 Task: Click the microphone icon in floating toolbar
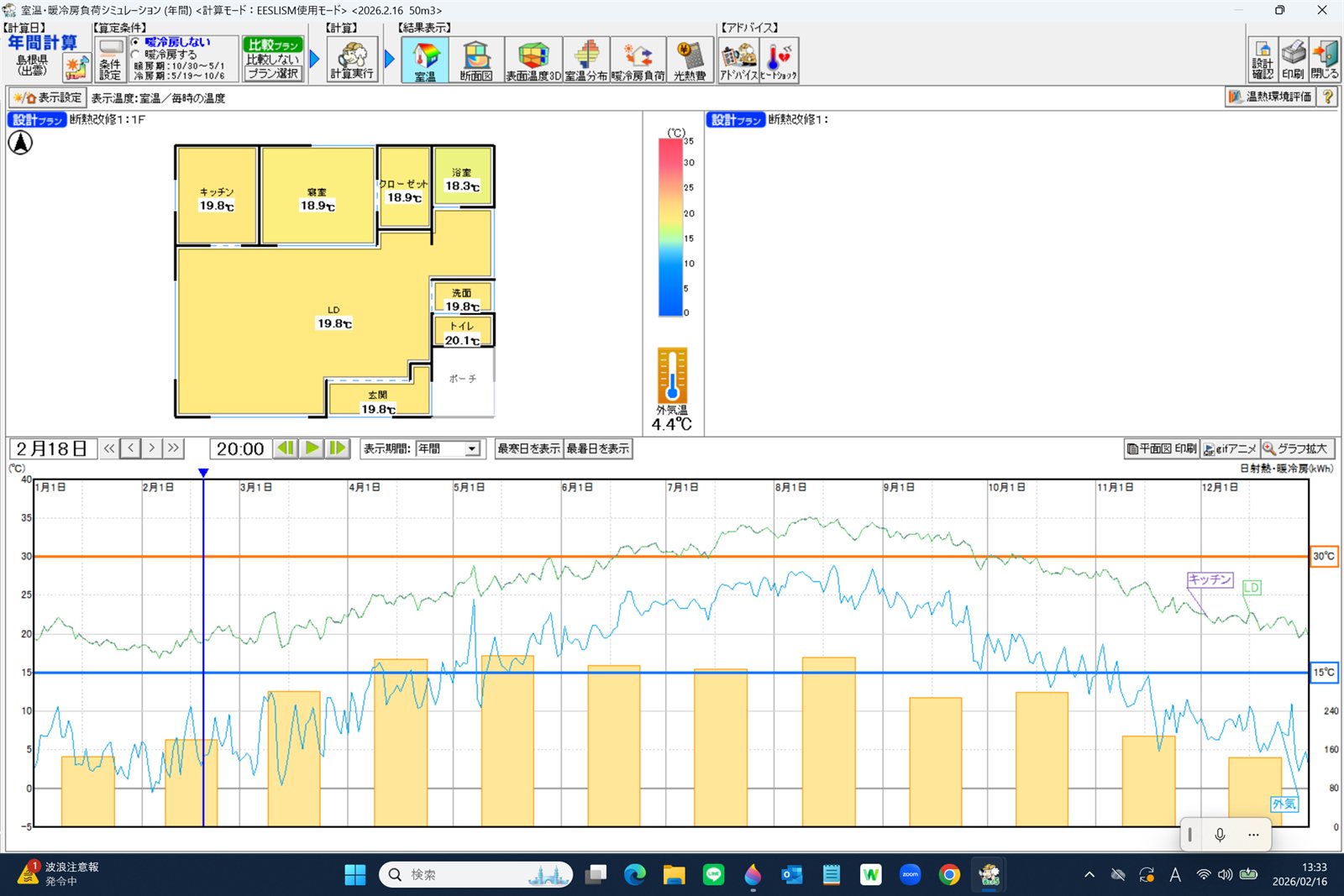coord(1220,835)
